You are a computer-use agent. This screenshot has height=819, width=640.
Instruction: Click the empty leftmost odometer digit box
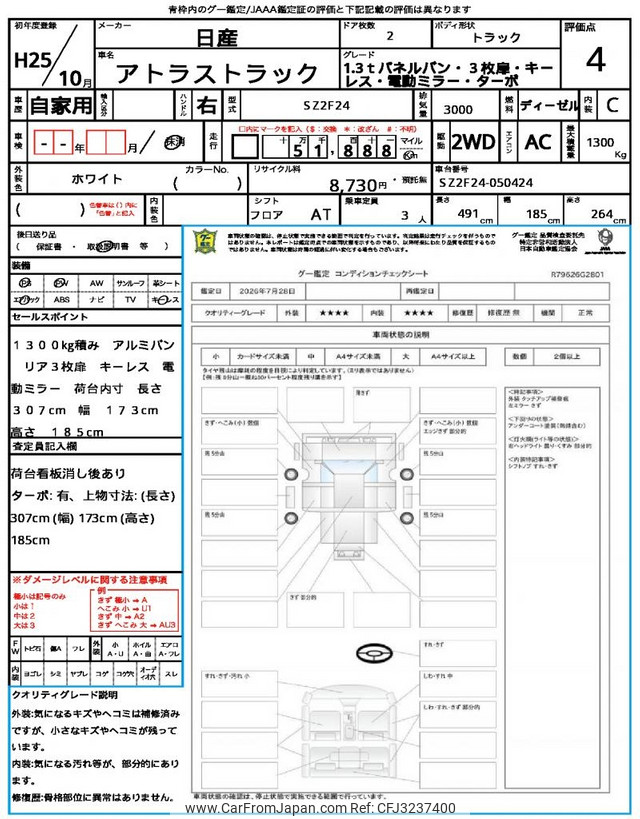245,147
